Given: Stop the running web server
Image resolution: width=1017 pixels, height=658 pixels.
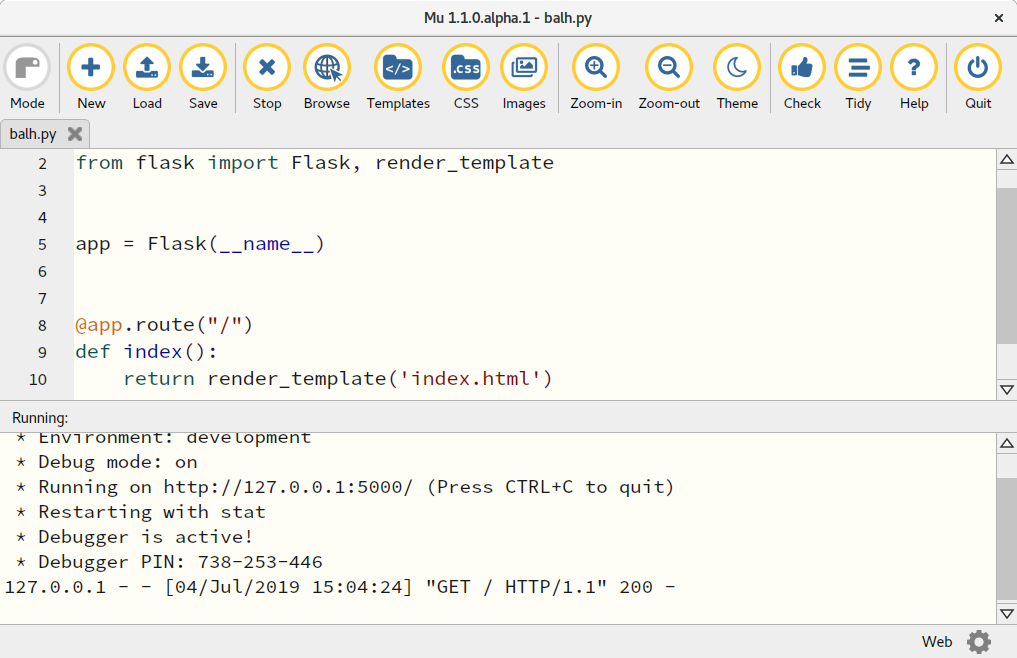Looking at the screenshot, I should pos(267,77).
